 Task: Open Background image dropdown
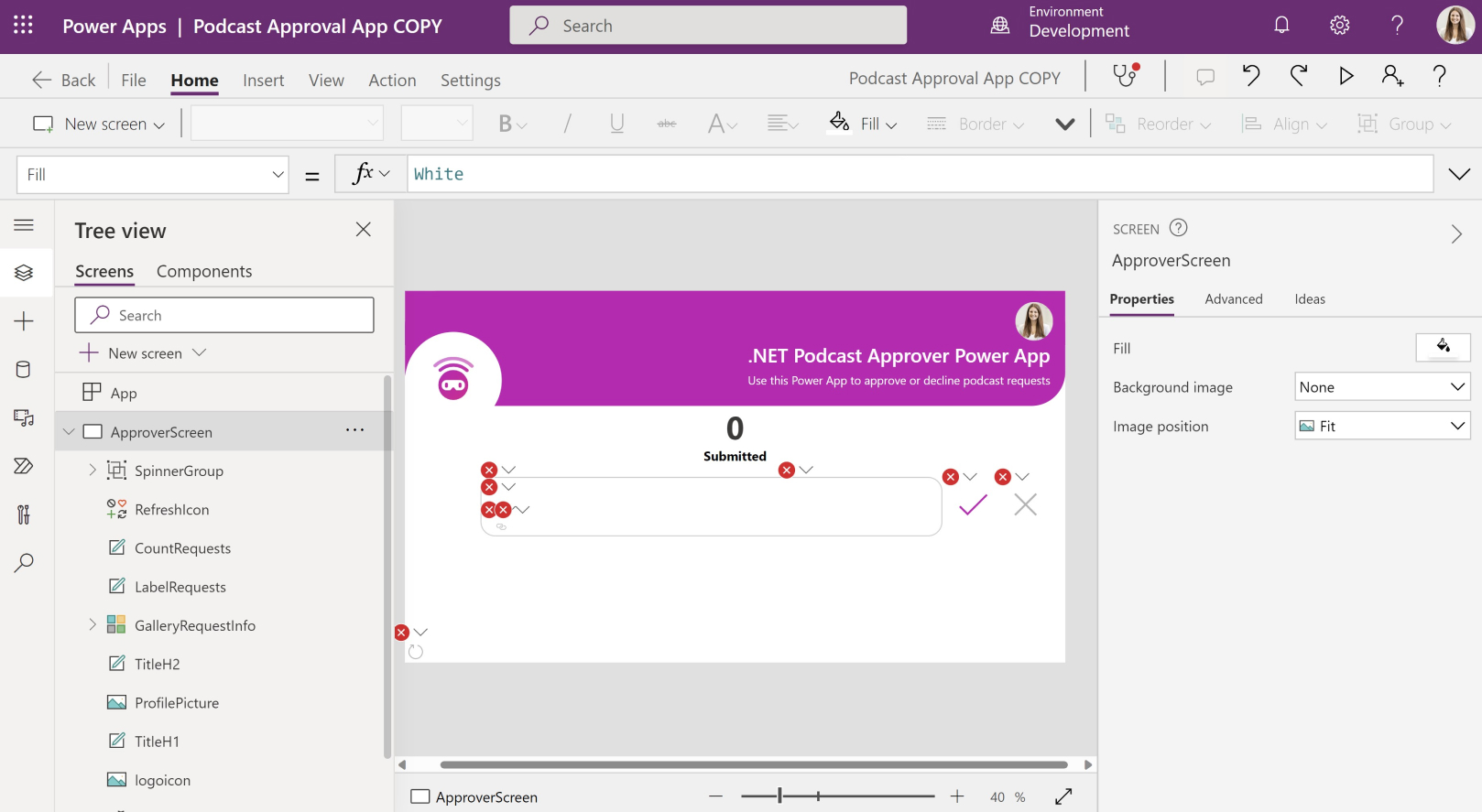tap(1382, 387)
